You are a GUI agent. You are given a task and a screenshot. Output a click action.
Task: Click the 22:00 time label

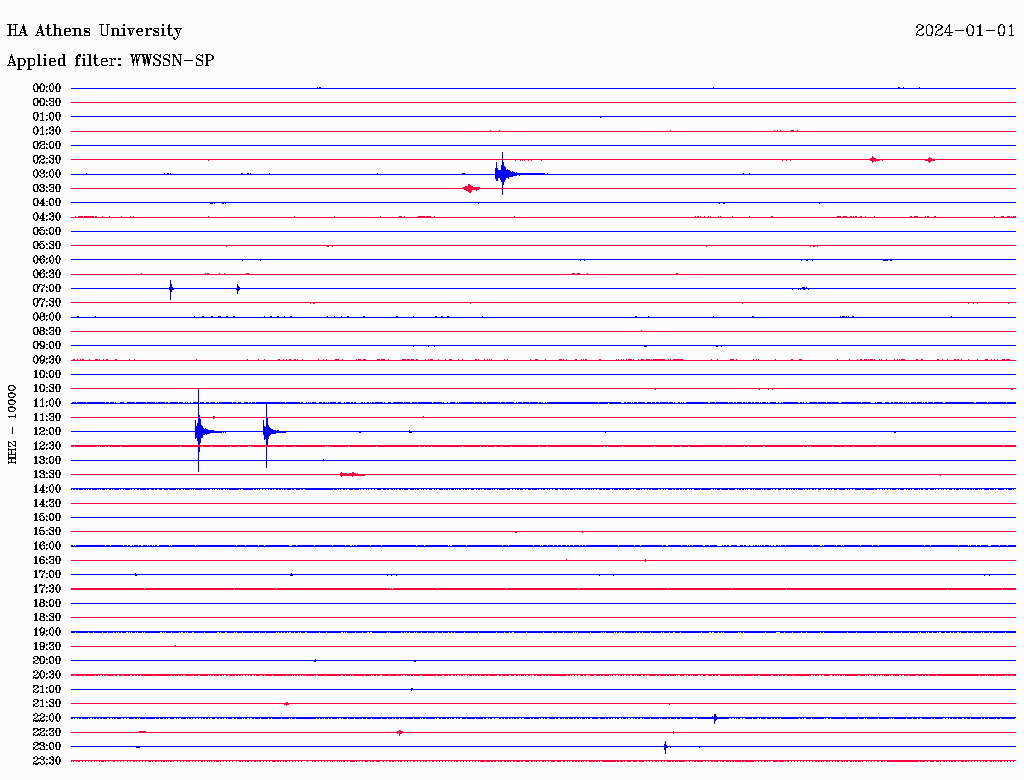pos(47,718)
